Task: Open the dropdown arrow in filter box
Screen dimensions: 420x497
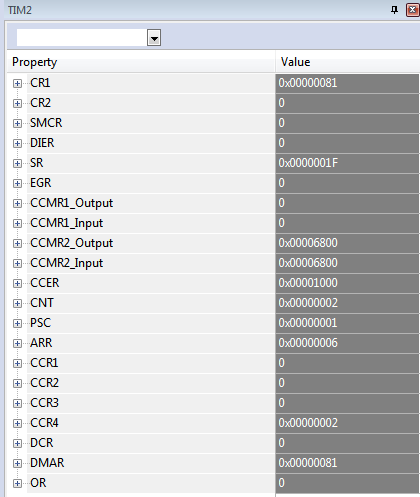Action: tap(154, 37)
